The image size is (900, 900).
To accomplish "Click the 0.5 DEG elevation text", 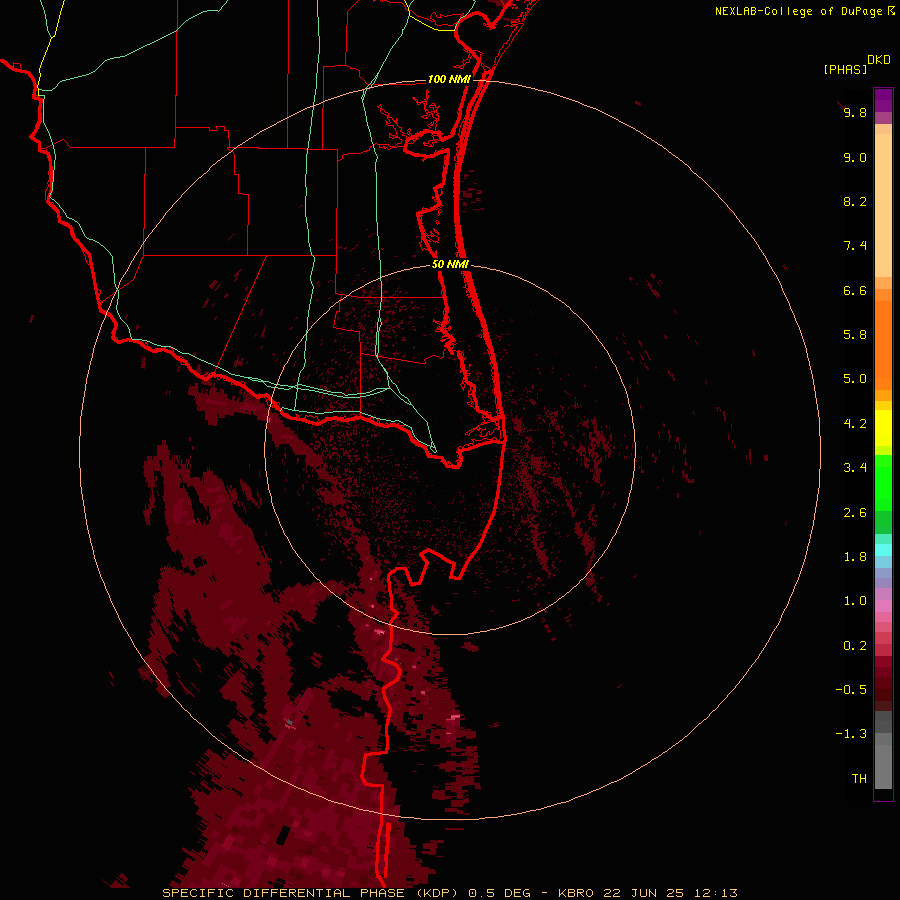I will pos(501,893).
